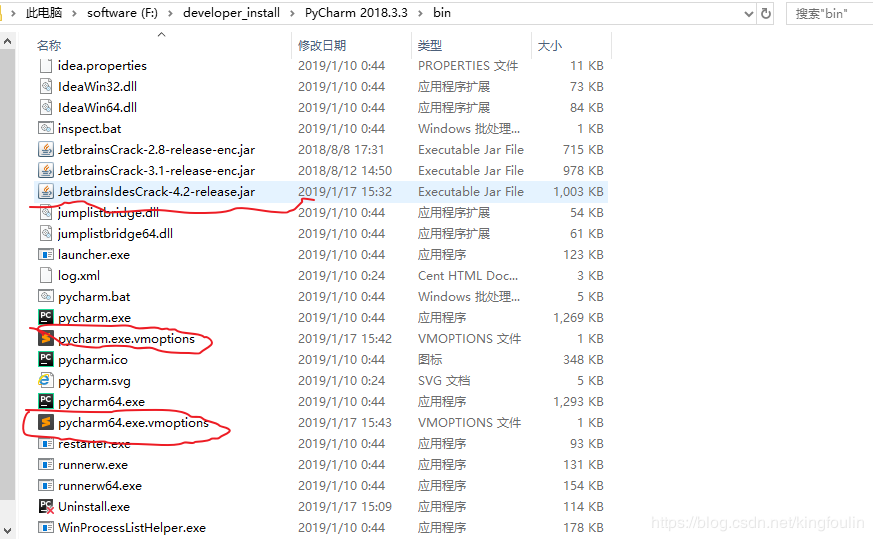The image size is (873, 541).
Task: Click the type Cent HTML Doc...
Action: (x=468, y=276)
